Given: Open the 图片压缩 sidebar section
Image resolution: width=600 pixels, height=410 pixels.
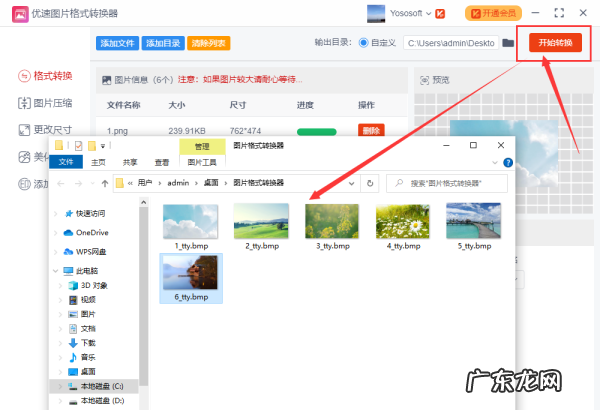Looking at the screenshot, I should 47,103.
